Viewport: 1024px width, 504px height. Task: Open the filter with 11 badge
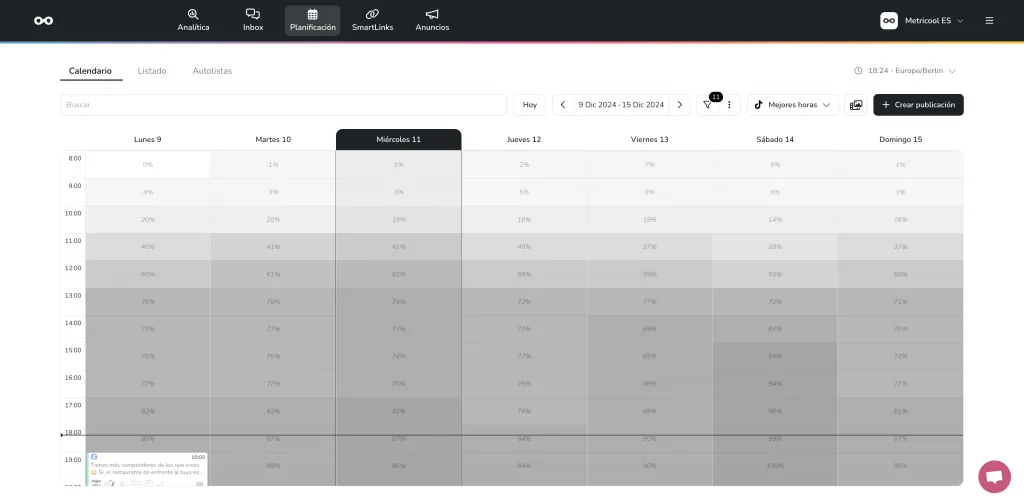708,105
